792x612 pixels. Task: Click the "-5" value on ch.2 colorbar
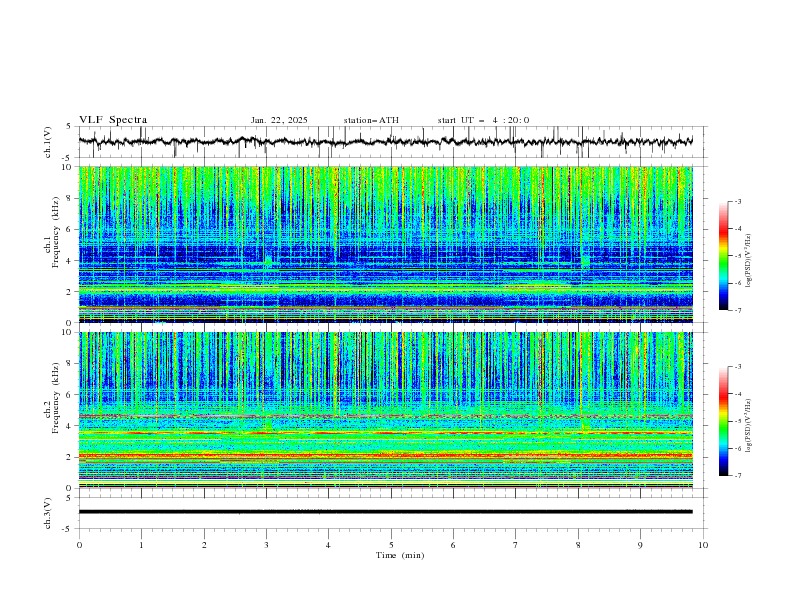tap(737, 421)
